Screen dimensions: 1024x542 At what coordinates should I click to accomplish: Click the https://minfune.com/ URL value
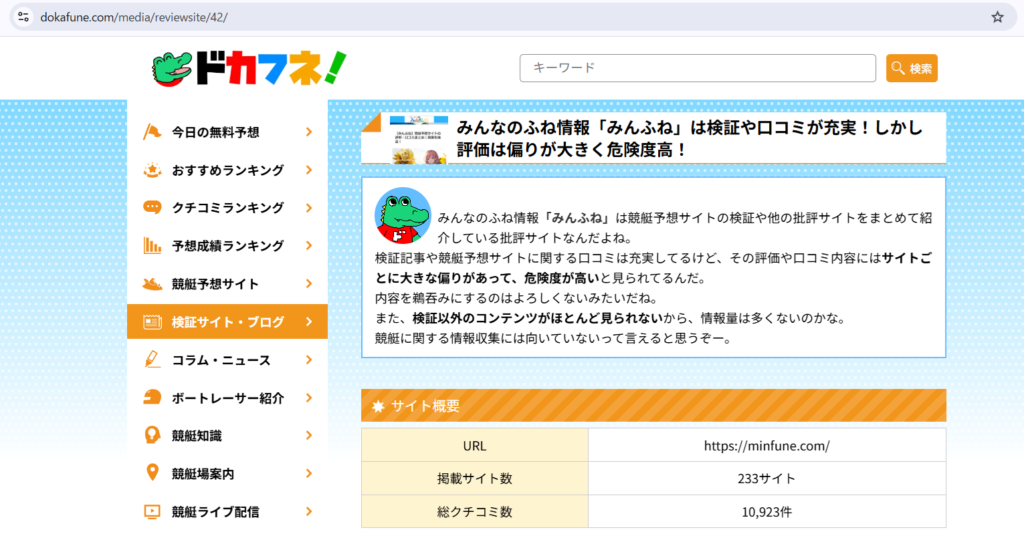pos(767,446)
